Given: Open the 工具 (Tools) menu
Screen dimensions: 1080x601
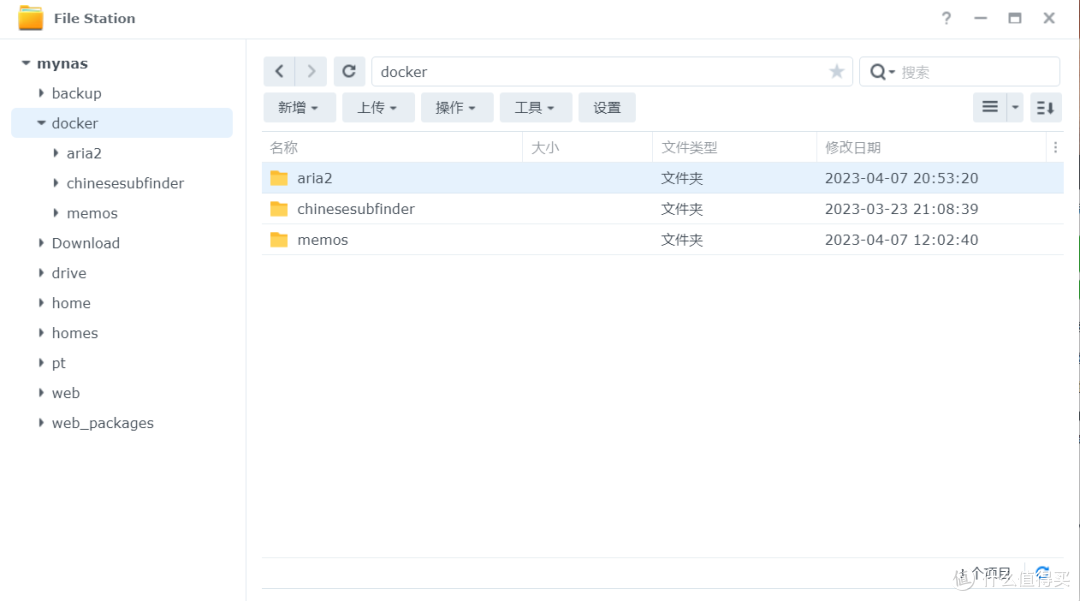Looking at the screenshot, I should coord(536,107).
